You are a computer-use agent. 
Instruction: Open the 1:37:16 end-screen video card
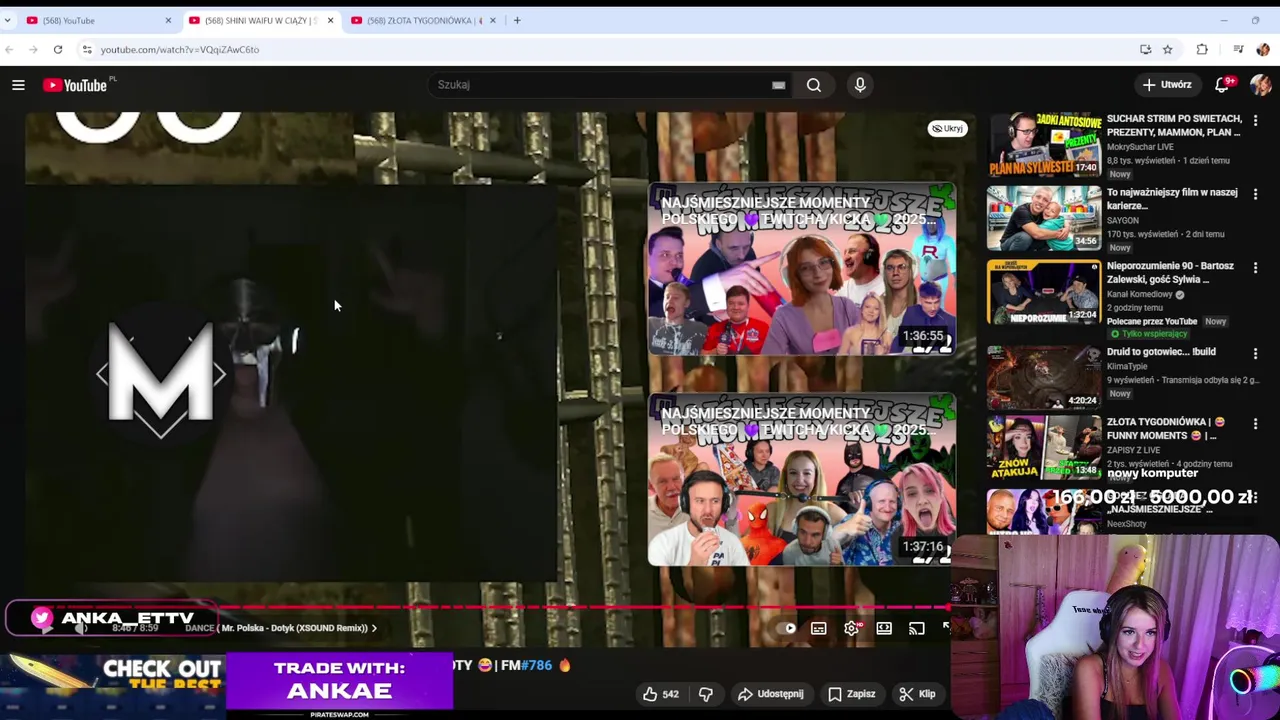[802, 480]
